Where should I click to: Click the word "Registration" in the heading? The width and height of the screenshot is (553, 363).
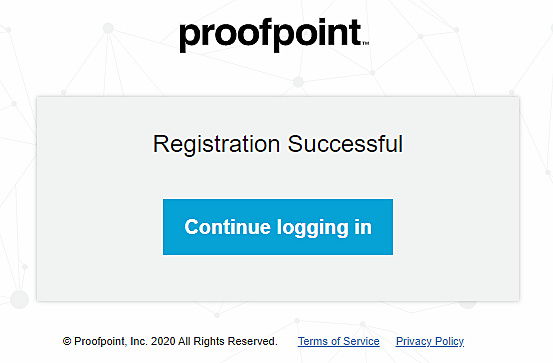[217, 144]
